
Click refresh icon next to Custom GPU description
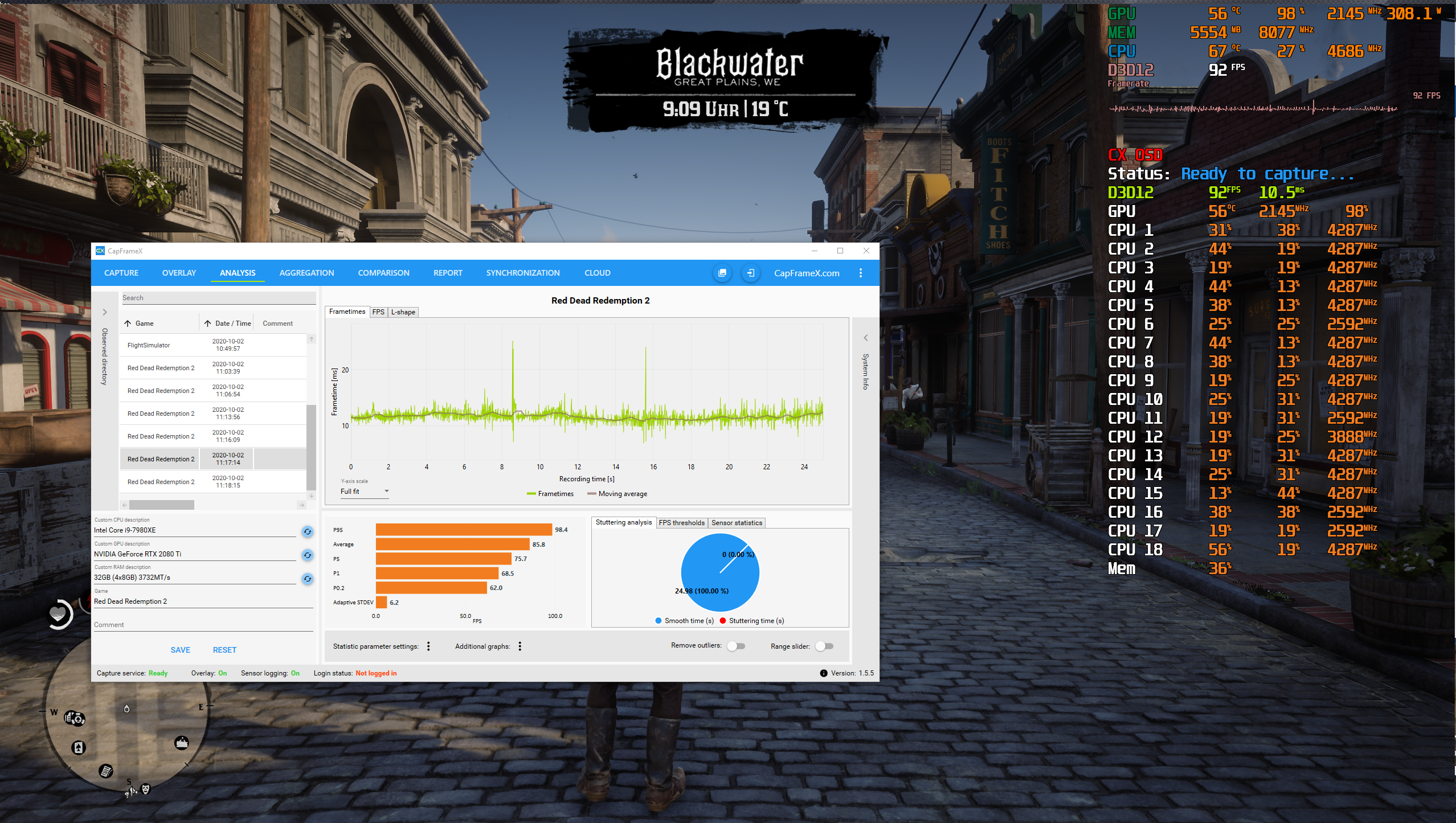pyautogui.click(x=308, y=555)
